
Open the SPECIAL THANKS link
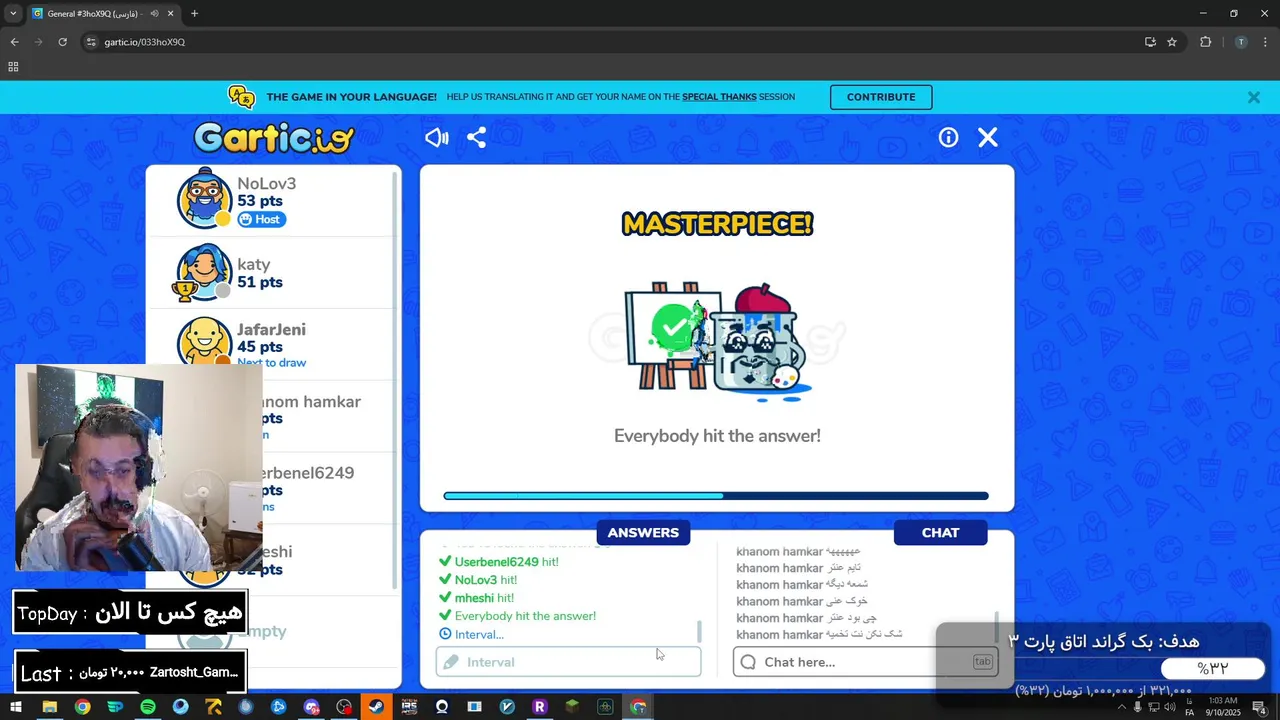719,97
